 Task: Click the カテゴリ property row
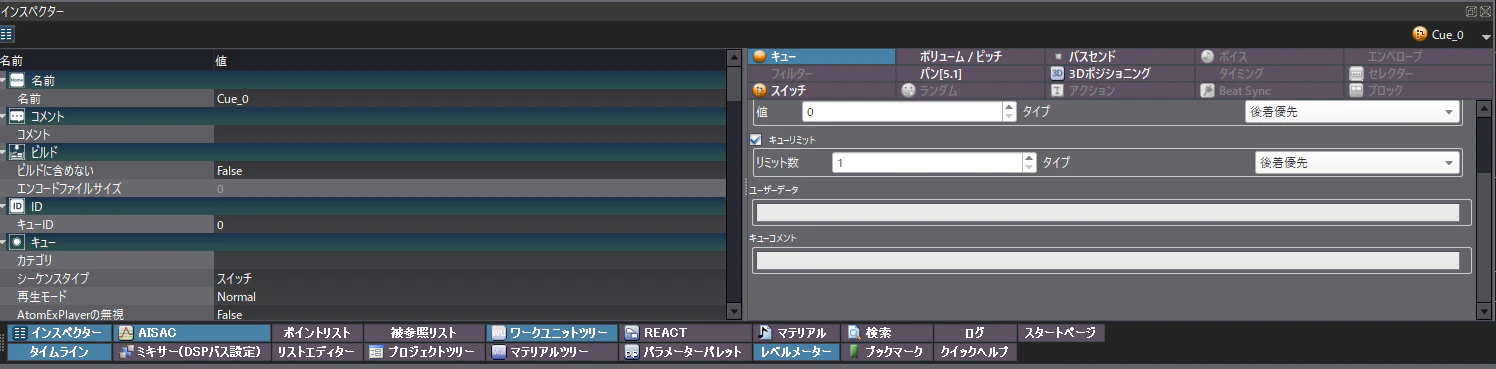coord(364,260)
